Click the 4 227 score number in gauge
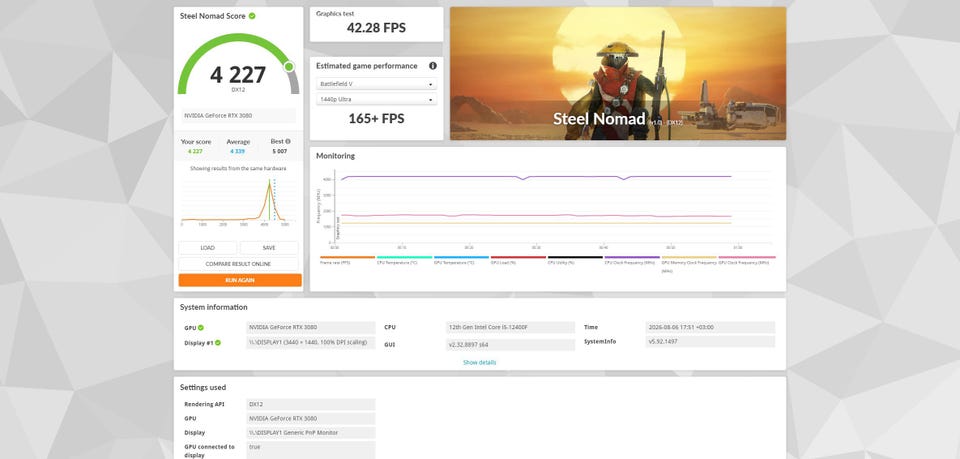This screenshot has height=459, width=960. (238, 75)
